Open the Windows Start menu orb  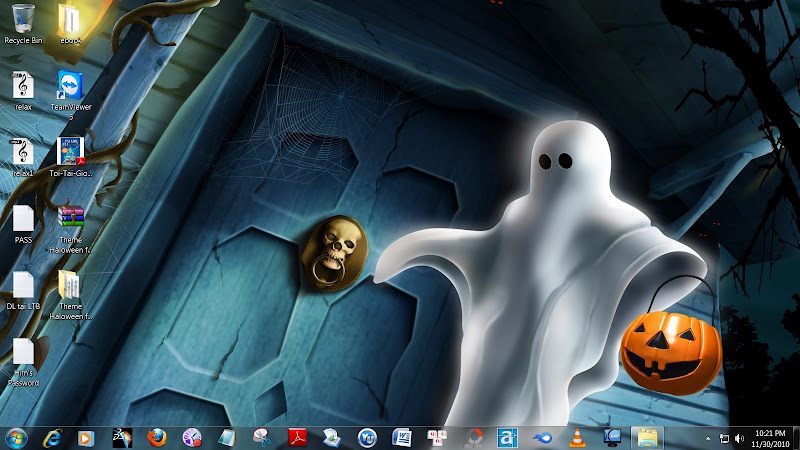point(17,438)
